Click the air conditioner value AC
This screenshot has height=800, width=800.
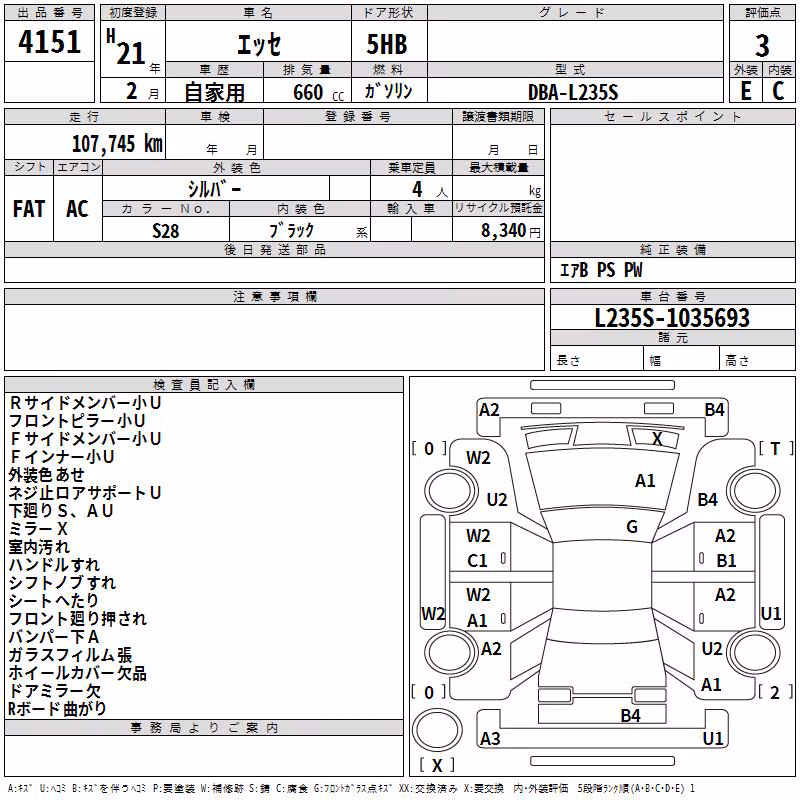[x=78, y=209]
